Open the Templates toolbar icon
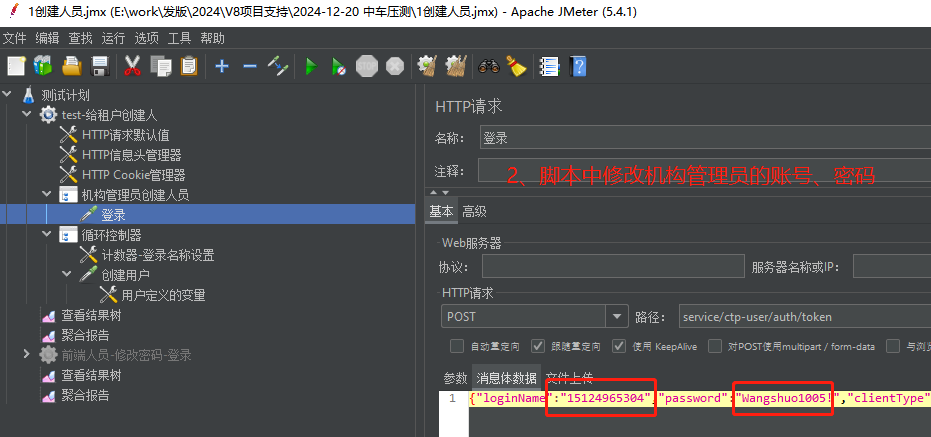 click(43, 65)
